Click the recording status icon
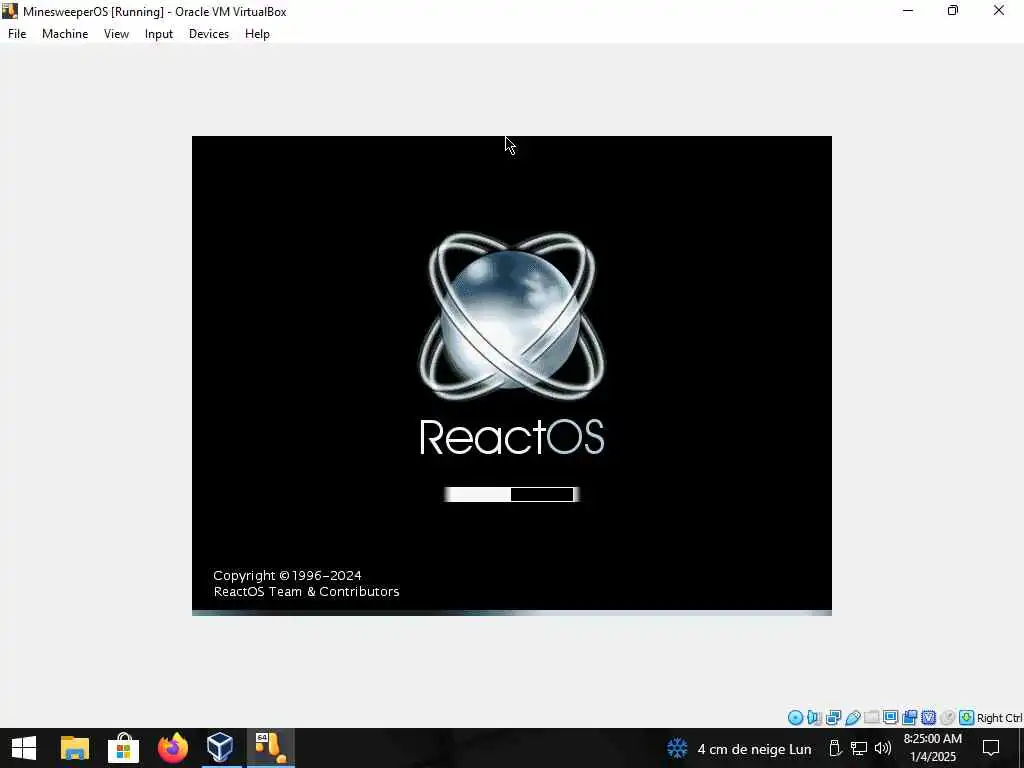 coord(909,718)
